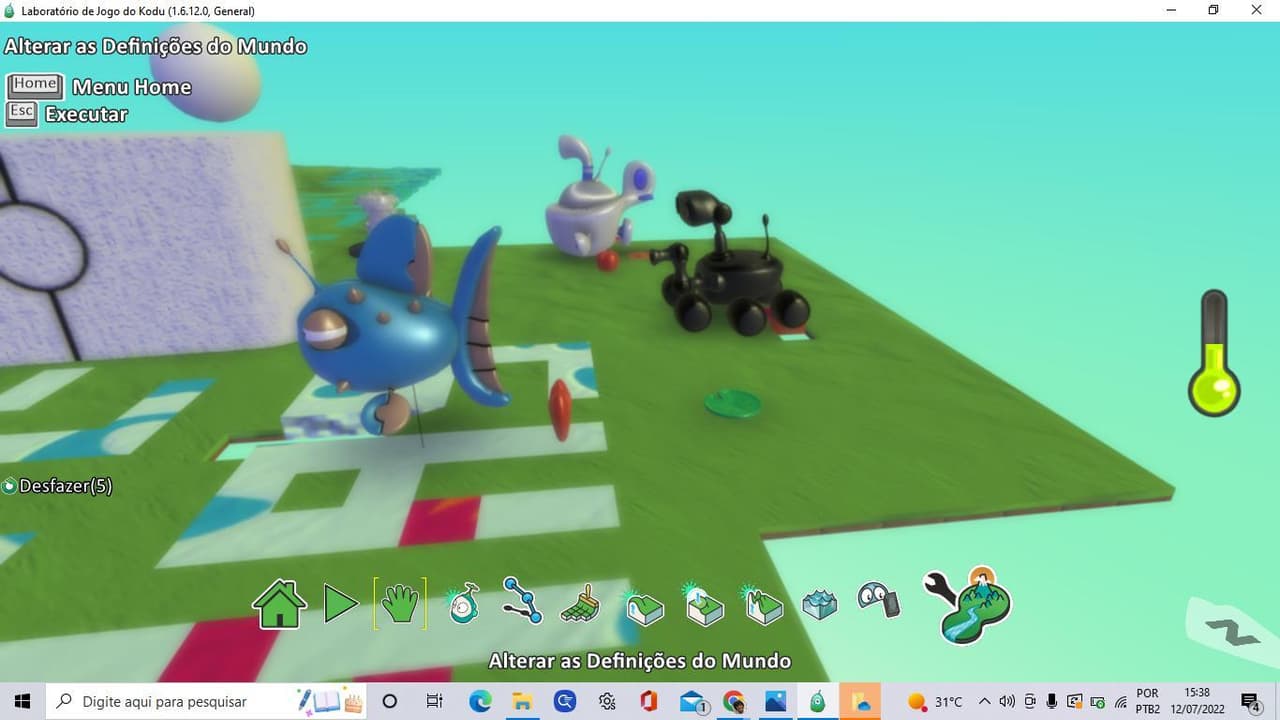The width and height of the screenshot is (1280, 720).
Task: Click the green lily pad object
Action: (732, 403)
